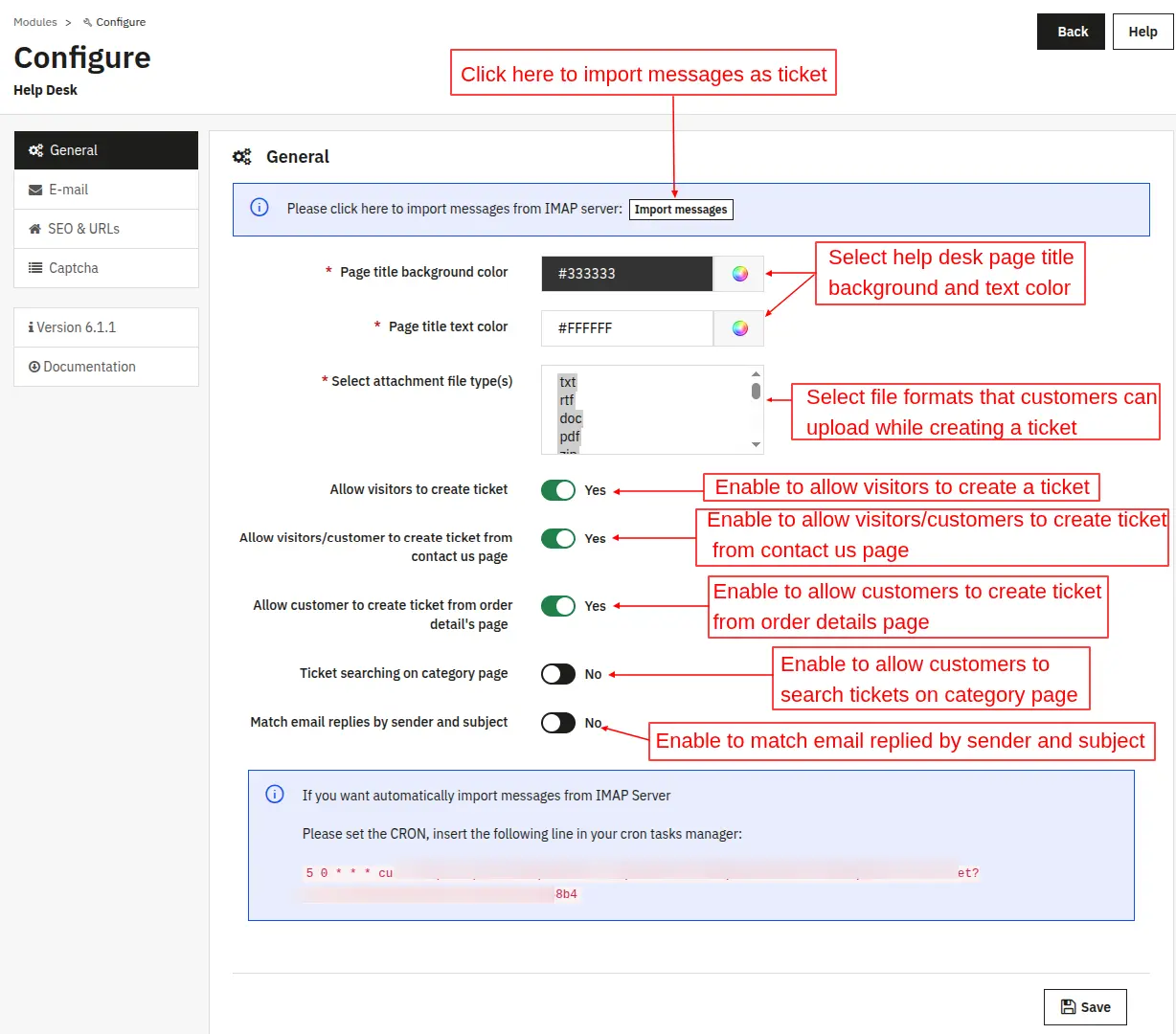
Task: Click the info icon beside Version 6.1.1
Action: (x=32, y=327)
